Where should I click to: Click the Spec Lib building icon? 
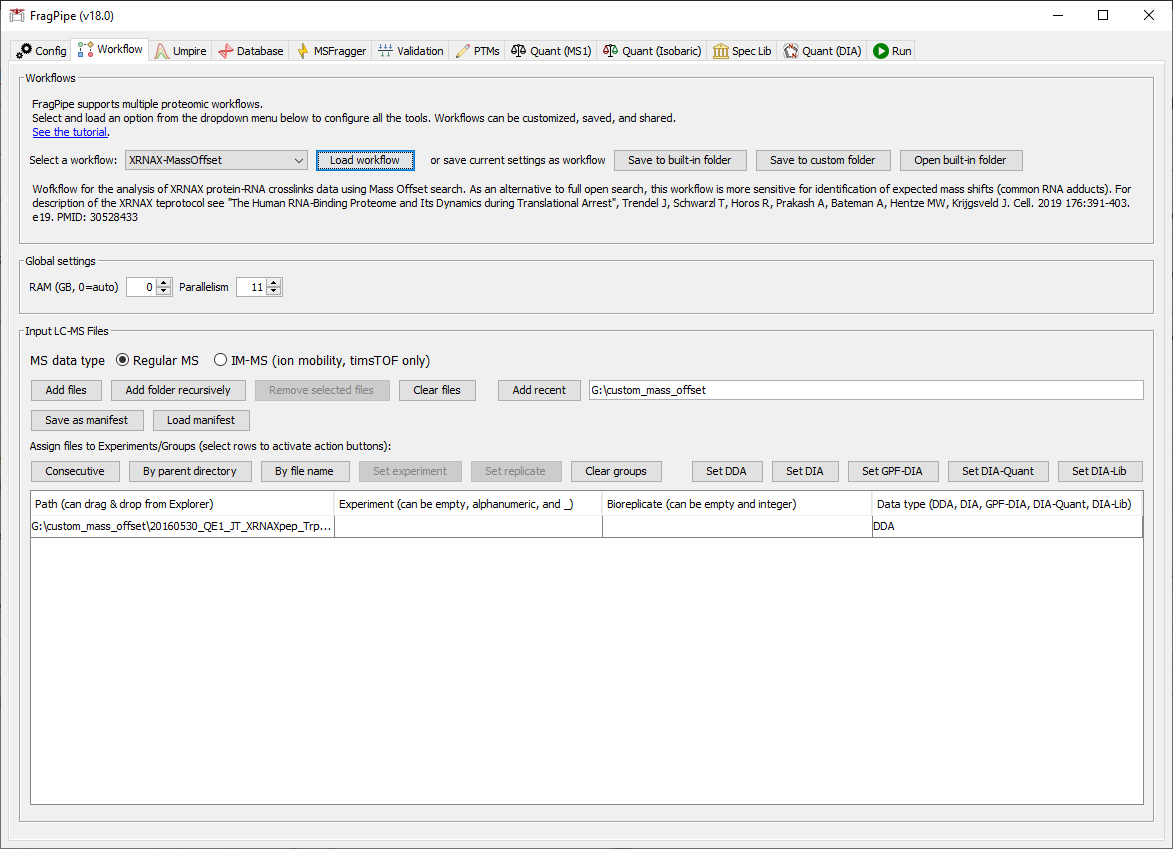[720, 51]
